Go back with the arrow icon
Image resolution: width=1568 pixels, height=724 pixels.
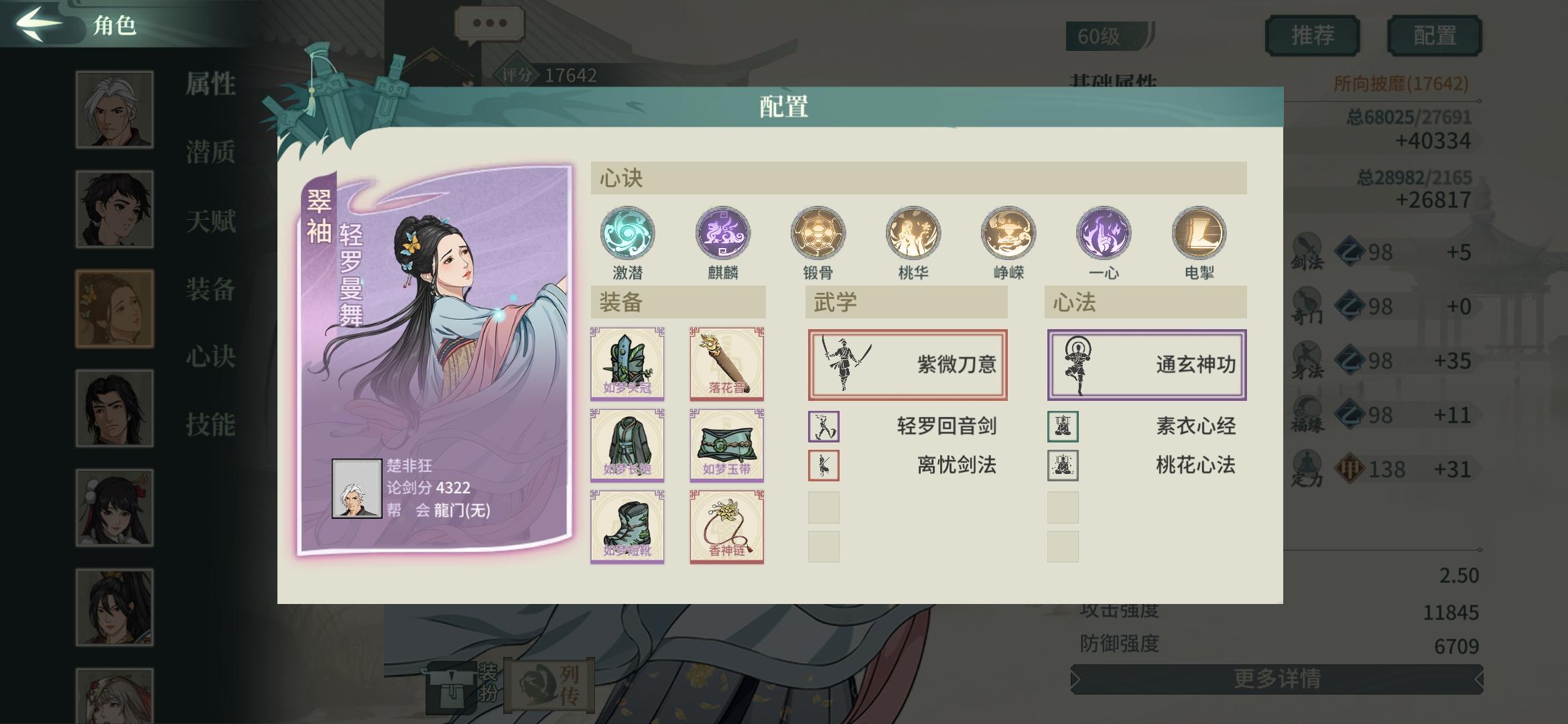click(39, 24)
